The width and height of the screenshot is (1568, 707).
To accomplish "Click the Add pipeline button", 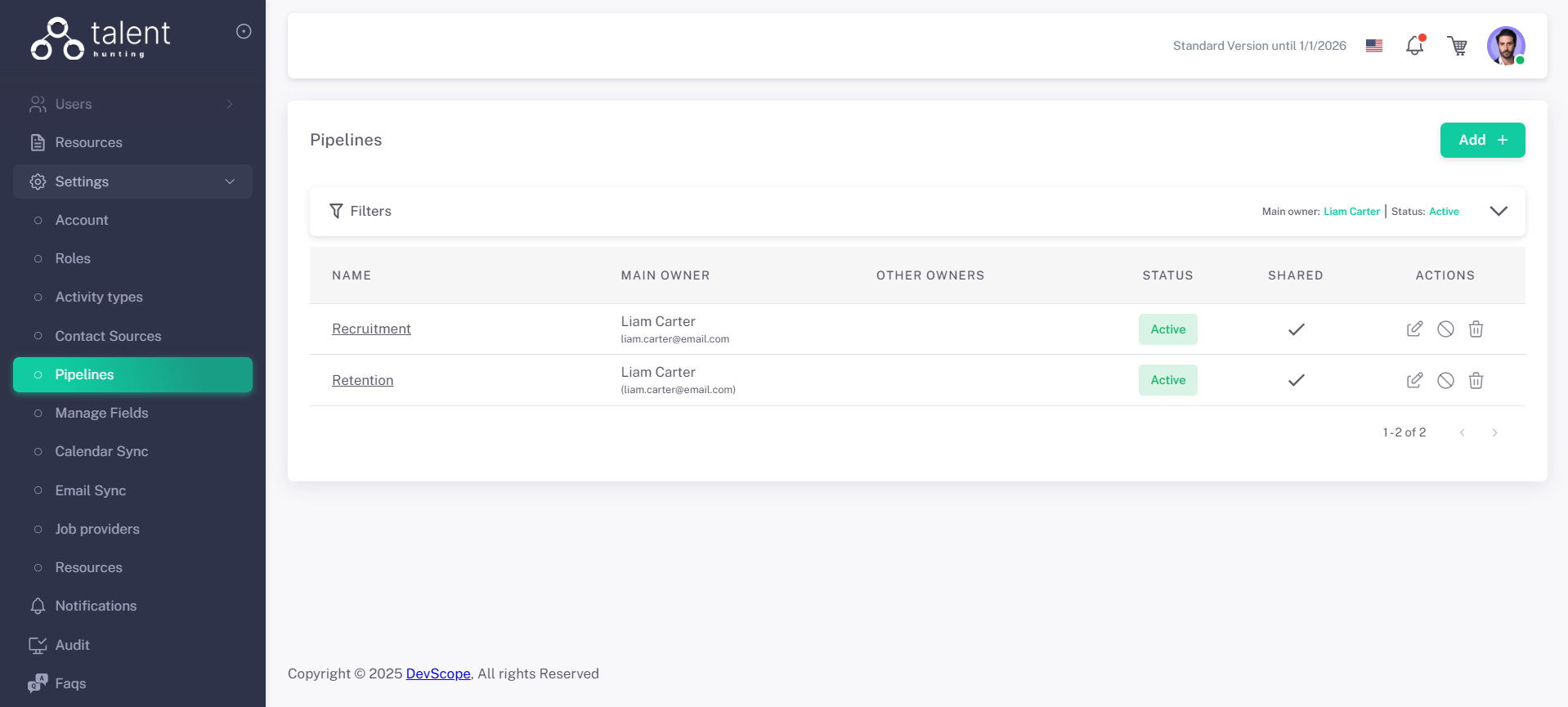I will 1482,140.
